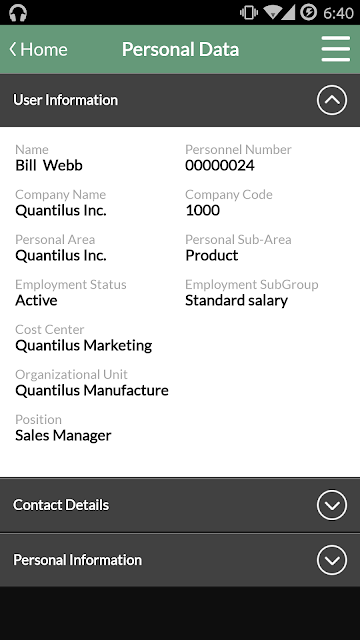This screenshot has height=640, width=360.
Task: Tap the clock showing 6:40
Action: 338,13
